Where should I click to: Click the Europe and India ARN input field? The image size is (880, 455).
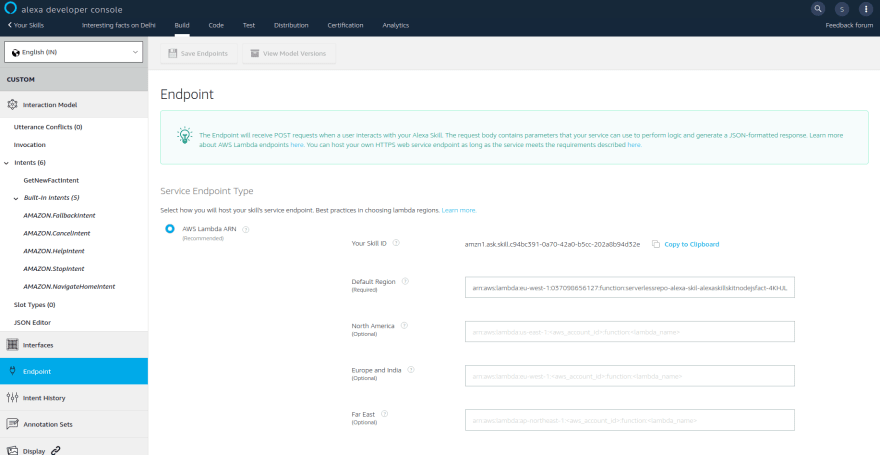point(630,376)
